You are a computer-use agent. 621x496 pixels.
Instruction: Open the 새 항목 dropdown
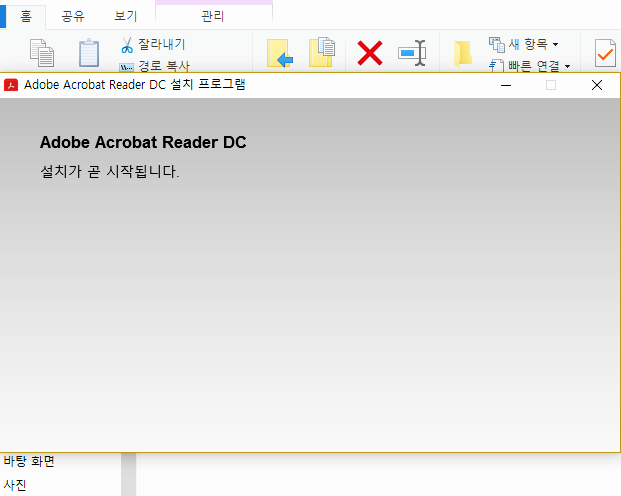524,44
